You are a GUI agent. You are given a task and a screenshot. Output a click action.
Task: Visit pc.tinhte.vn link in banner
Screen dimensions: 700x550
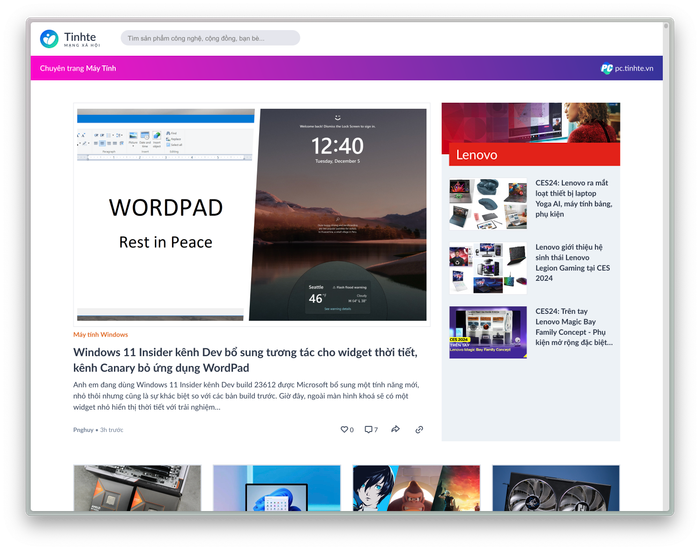coord(634,68)
